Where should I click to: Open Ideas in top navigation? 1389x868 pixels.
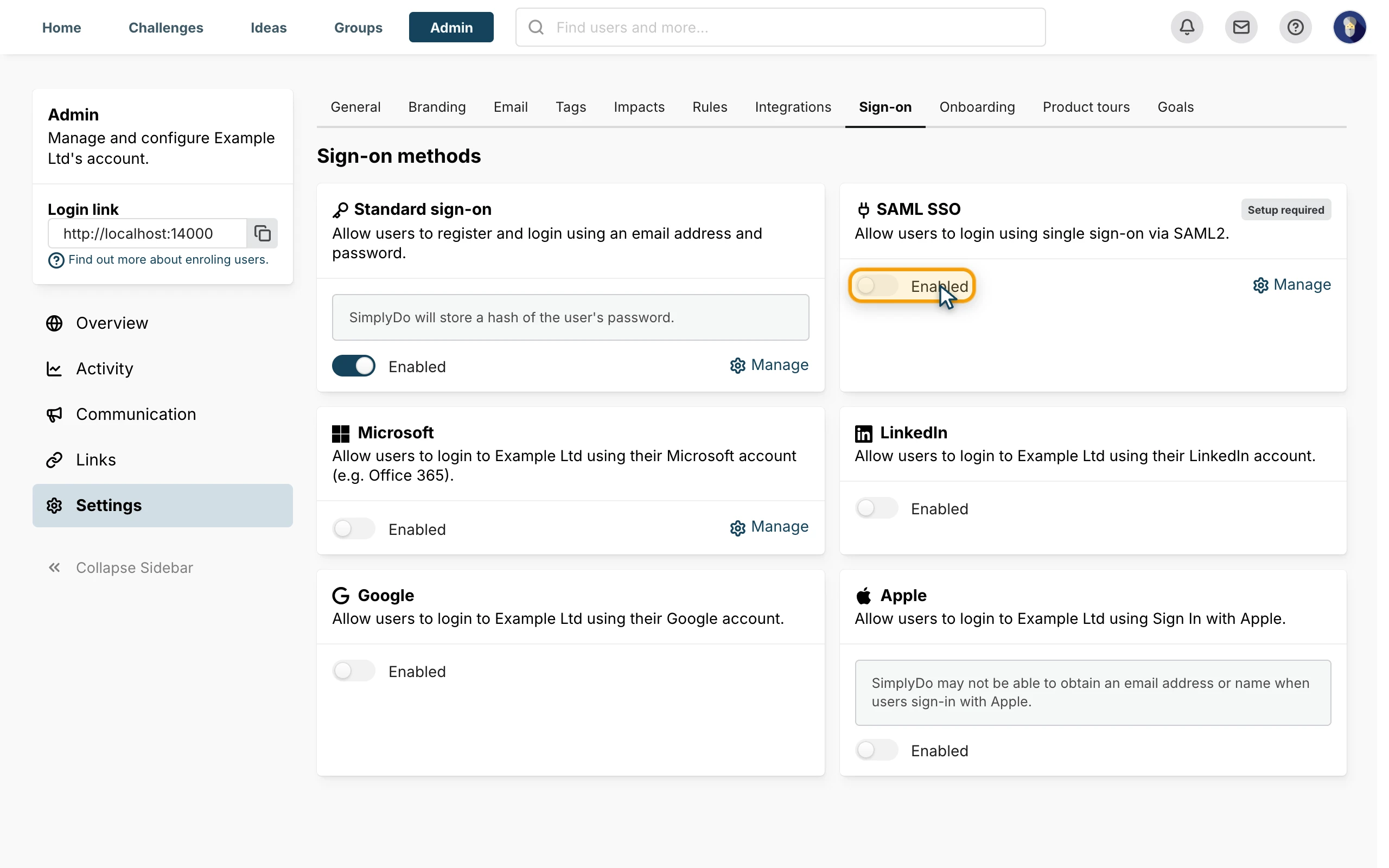[269, 27]
